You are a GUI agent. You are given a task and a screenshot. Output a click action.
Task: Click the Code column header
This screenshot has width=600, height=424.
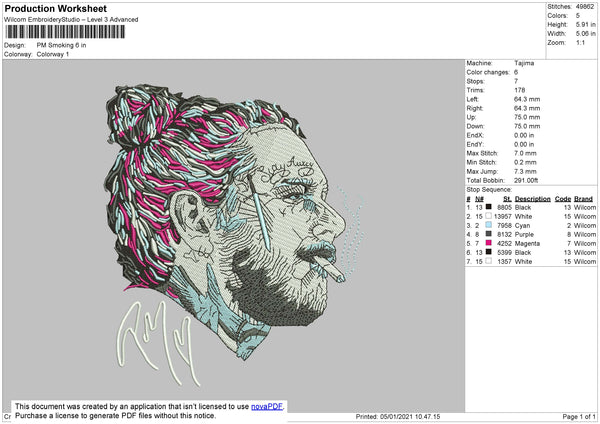tap(562, 199)
